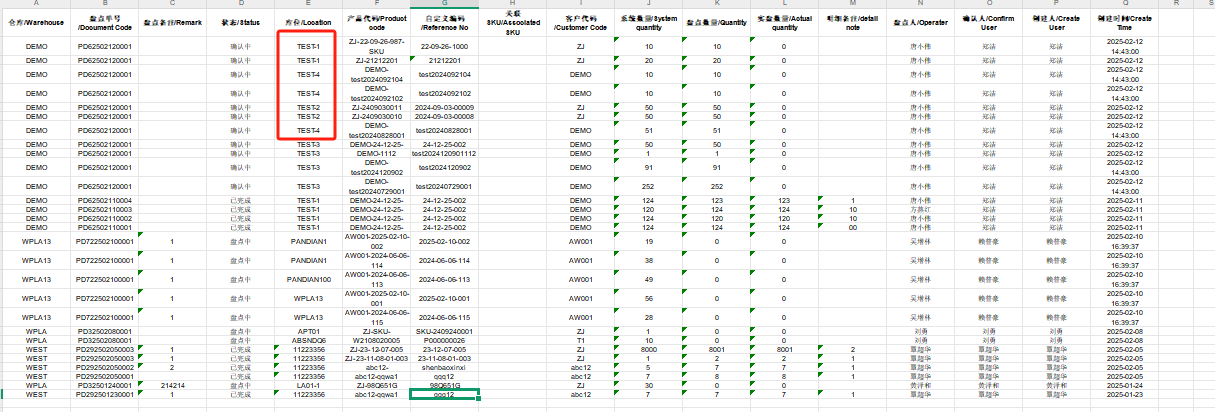The height and width of the screenshot is (412, 1215).
Task: Select remark cell 214214
Action: pos(171,385)
